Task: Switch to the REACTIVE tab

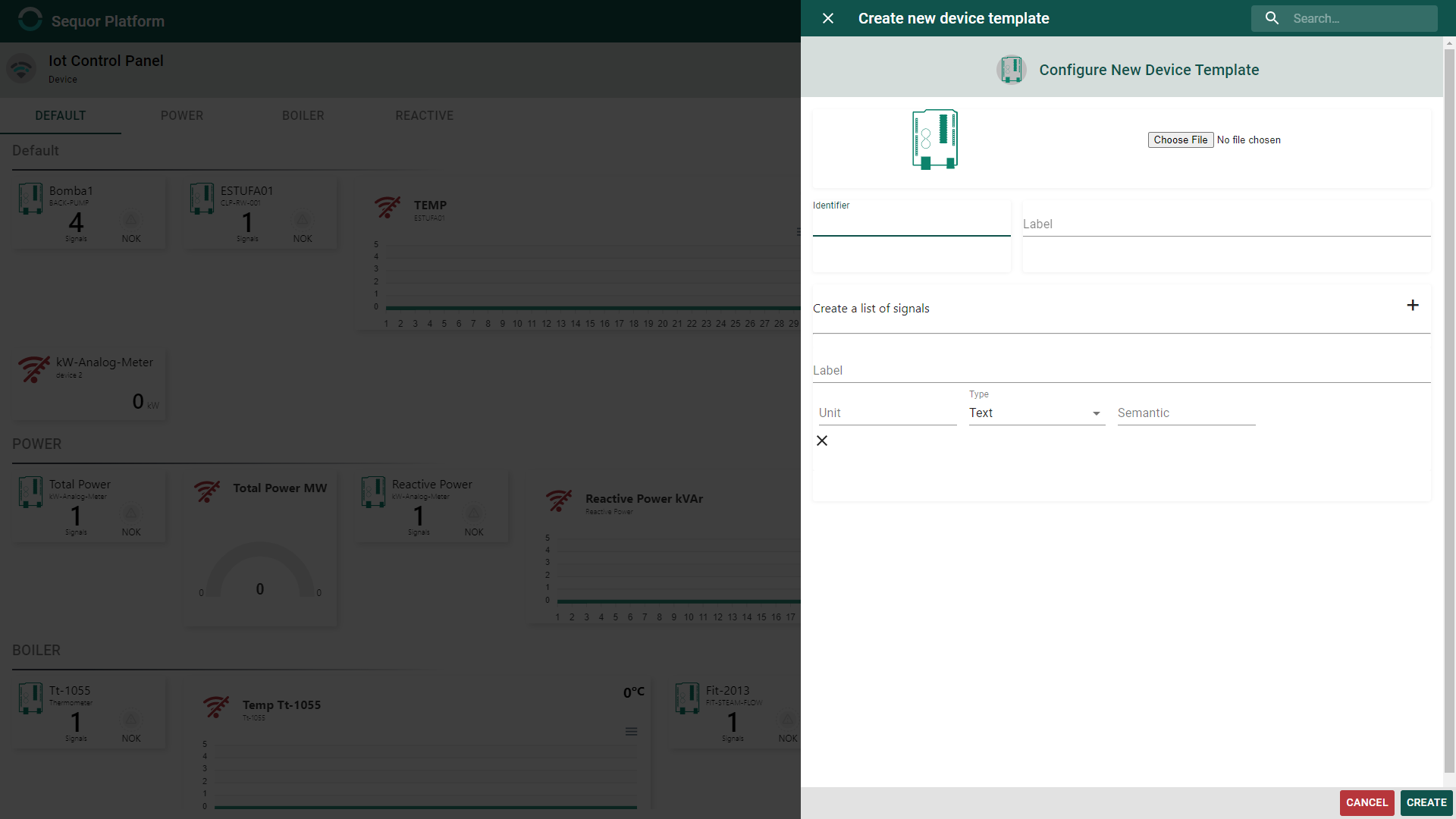Action: [x=425, y=116]
